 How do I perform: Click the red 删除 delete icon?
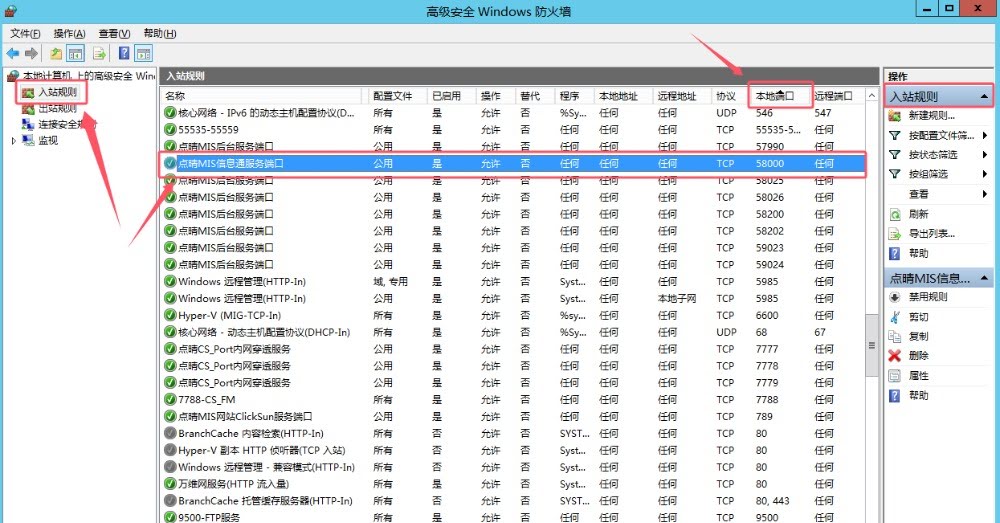[x=895, y=356]
